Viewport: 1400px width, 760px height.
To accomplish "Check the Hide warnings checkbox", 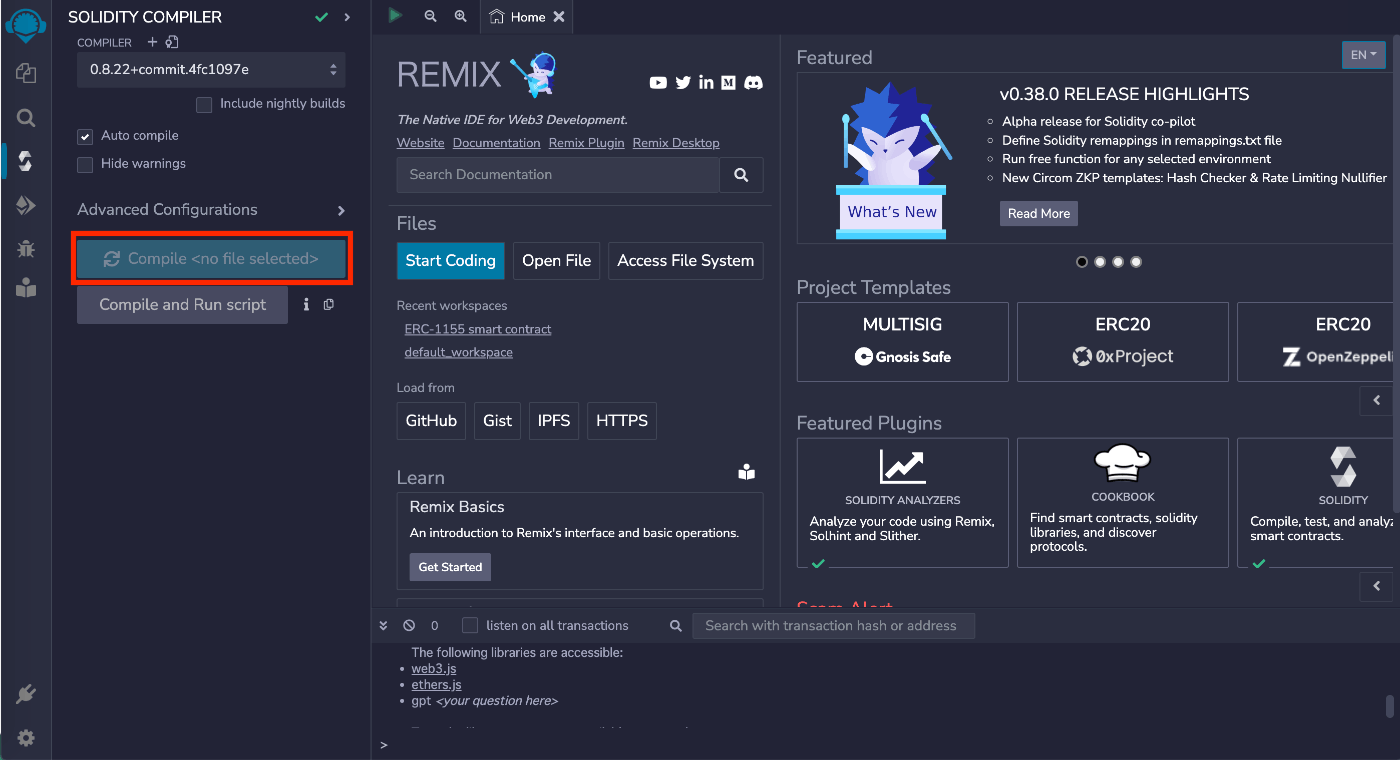I will tap(85, 164).
